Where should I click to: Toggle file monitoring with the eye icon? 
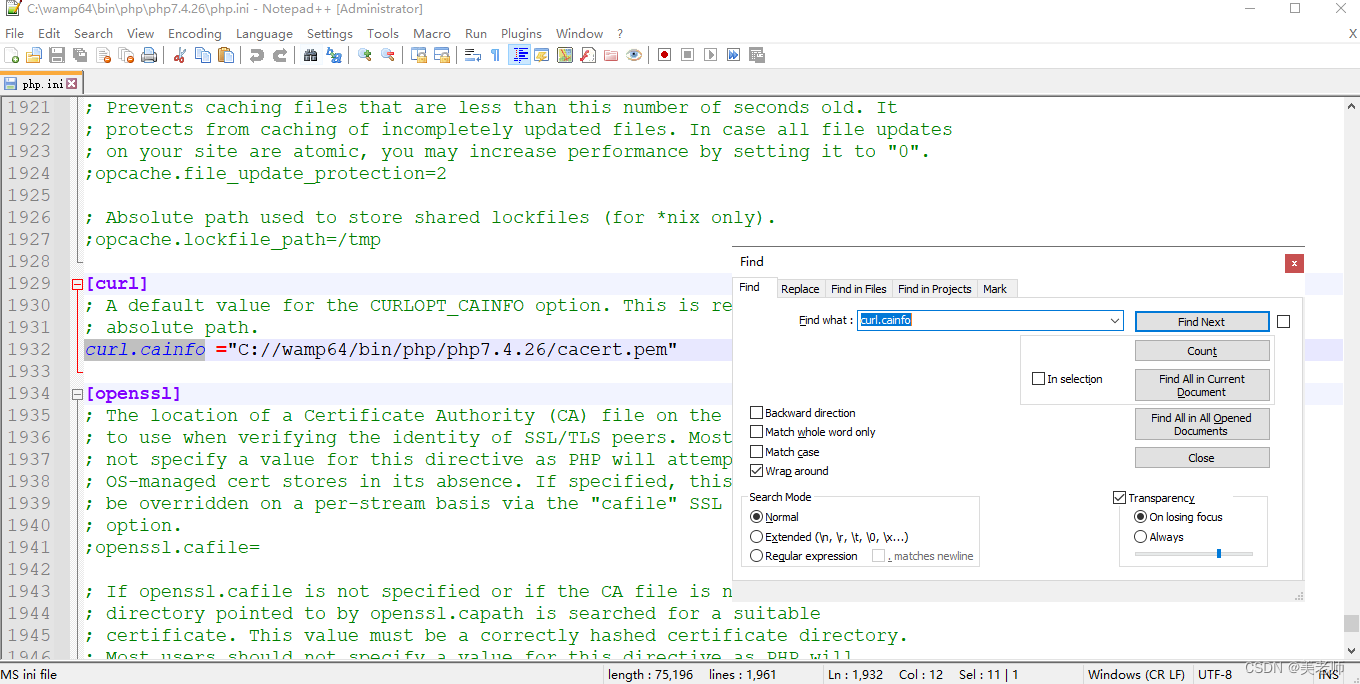(634, 55)
